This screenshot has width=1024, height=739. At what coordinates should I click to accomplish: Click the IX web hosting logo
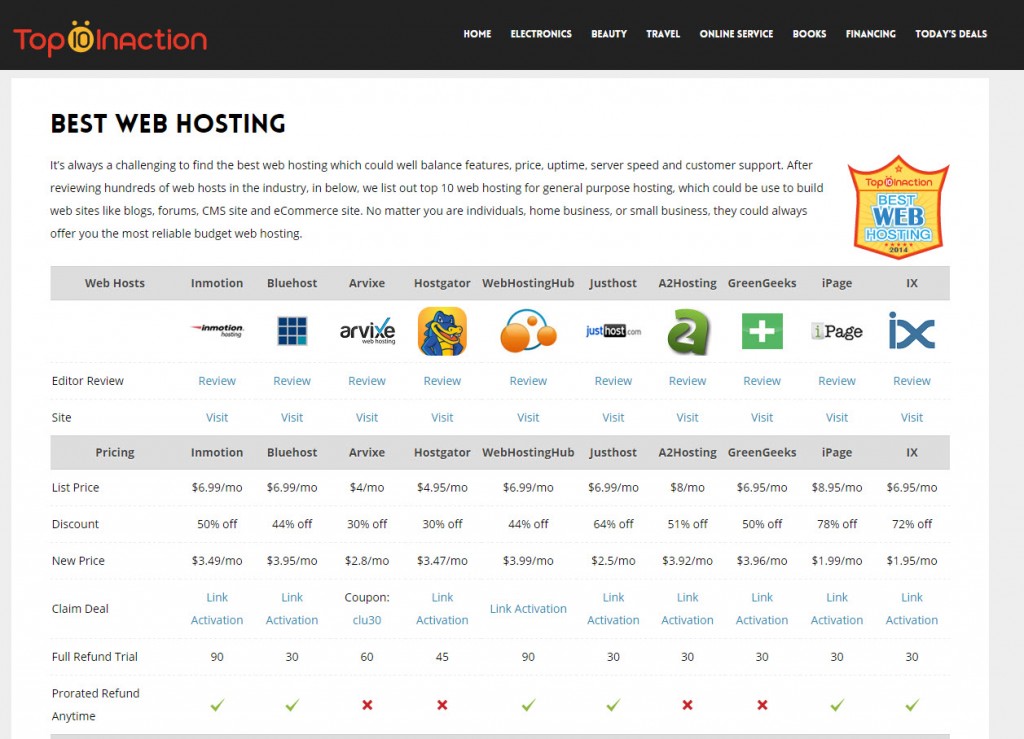(911, 331)
